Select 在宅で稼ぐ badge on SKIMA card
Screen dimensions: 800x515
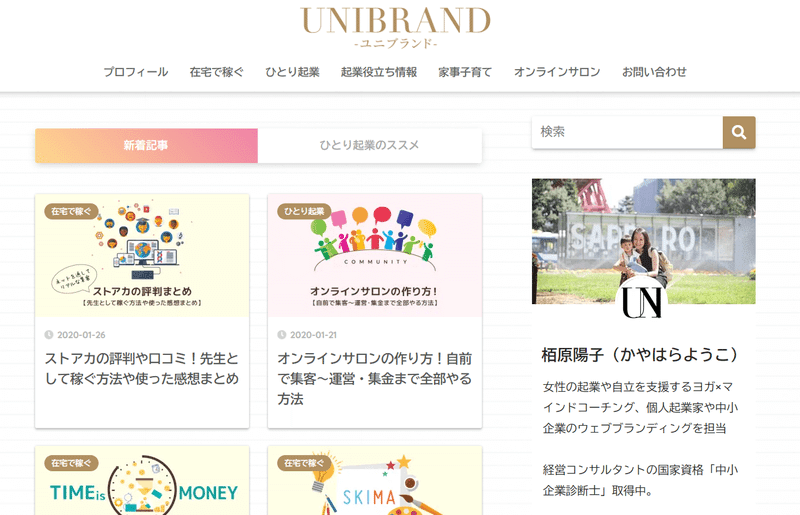pos(304,463)
